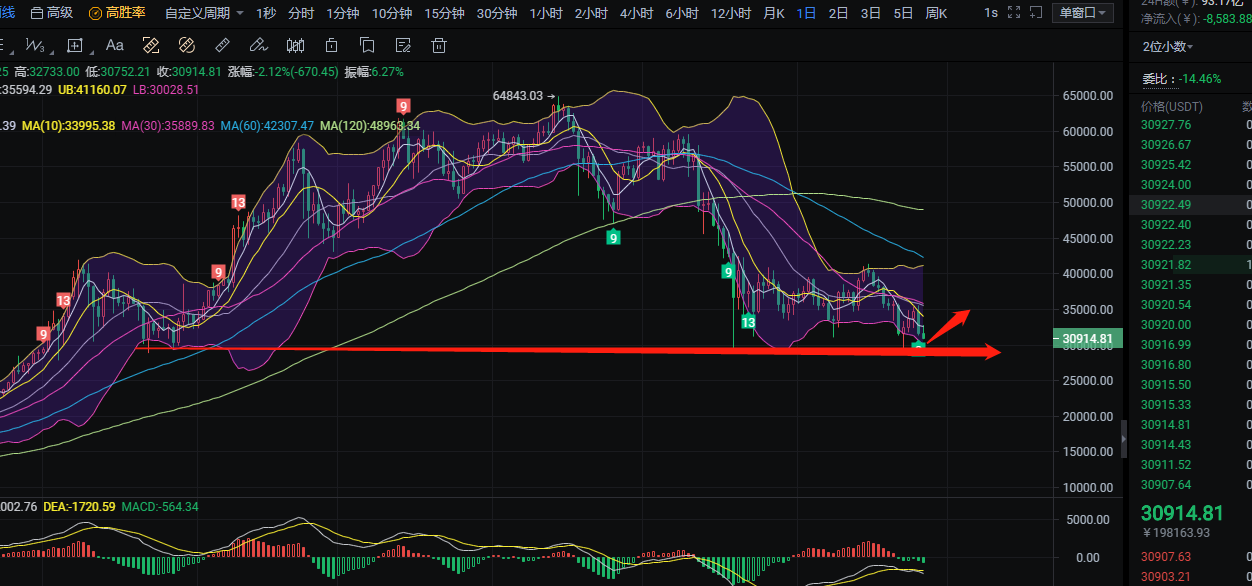The height and width of the screenshot is (586, 1252).
Task: Select the freehand brush drawing tool
Action: [258, 45]
